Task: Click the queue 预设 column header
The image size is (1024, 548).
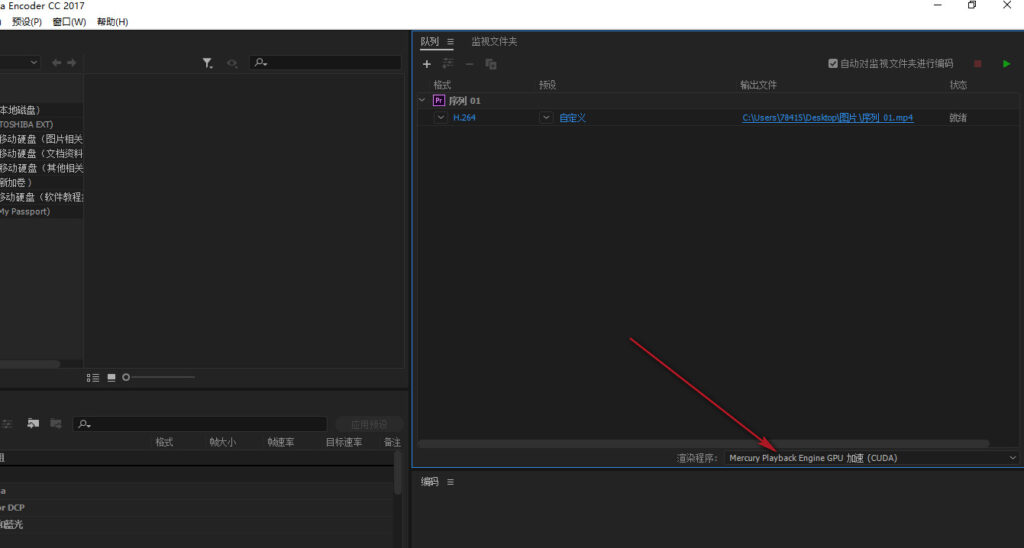Action: 547,85
